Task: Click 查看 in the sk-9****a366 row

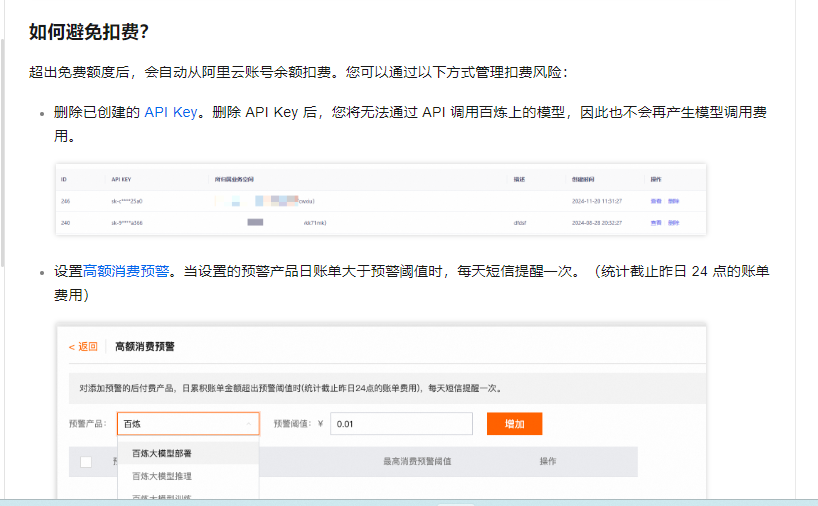Action: [656, 223]
